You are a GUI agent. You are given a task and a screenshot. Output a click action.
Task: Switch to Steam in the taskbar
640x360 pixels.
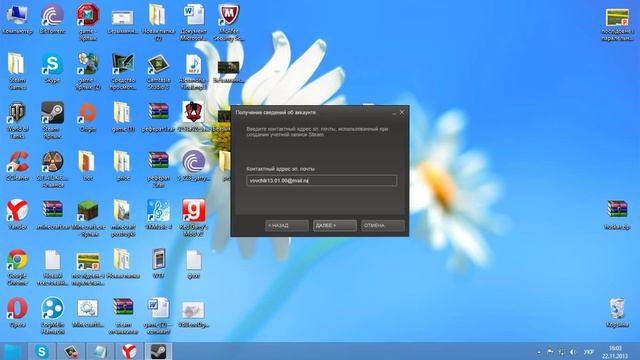(159, 351)
